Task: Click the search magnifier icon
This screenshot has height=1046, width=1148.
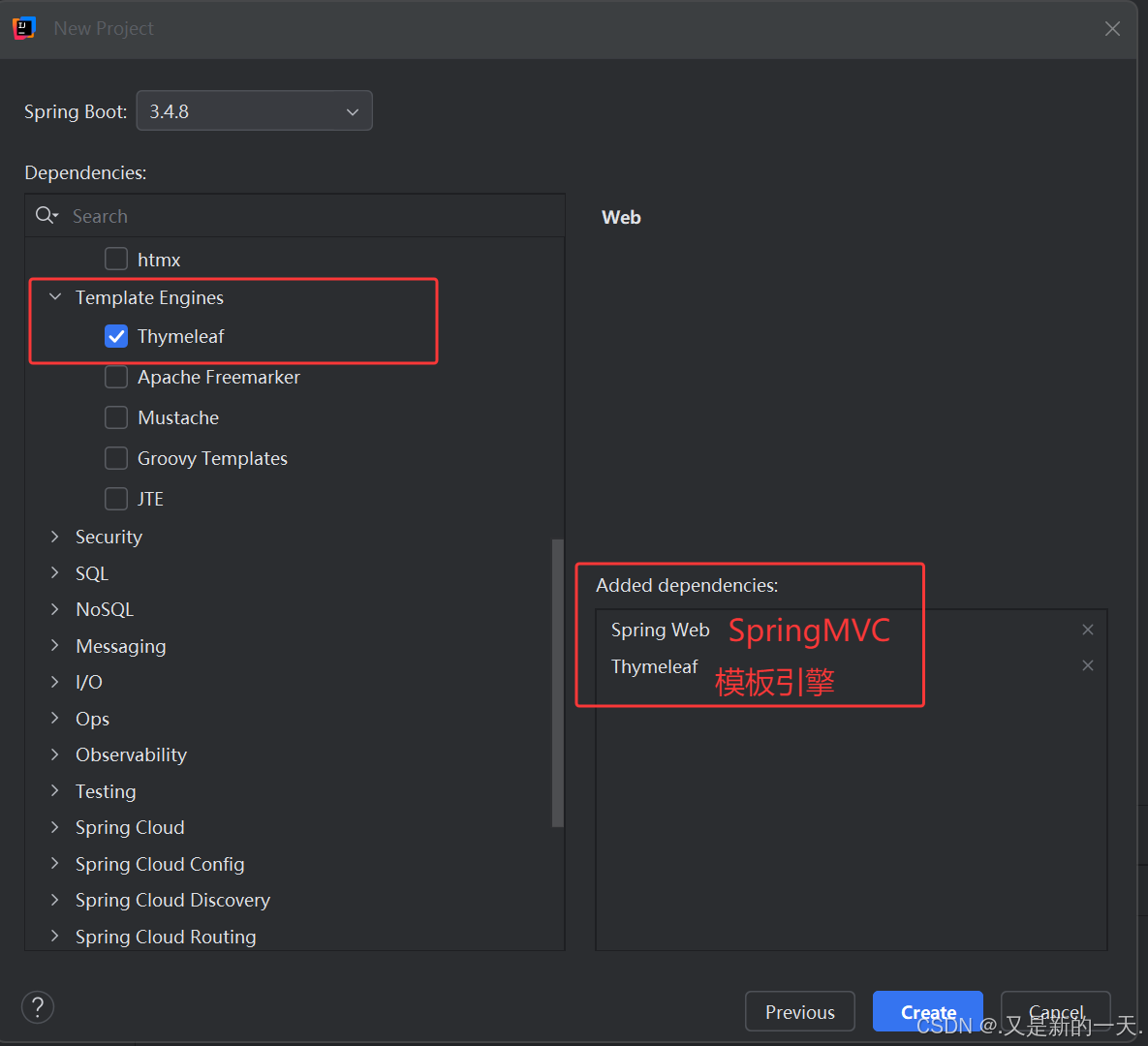Action: coord(47,215)
